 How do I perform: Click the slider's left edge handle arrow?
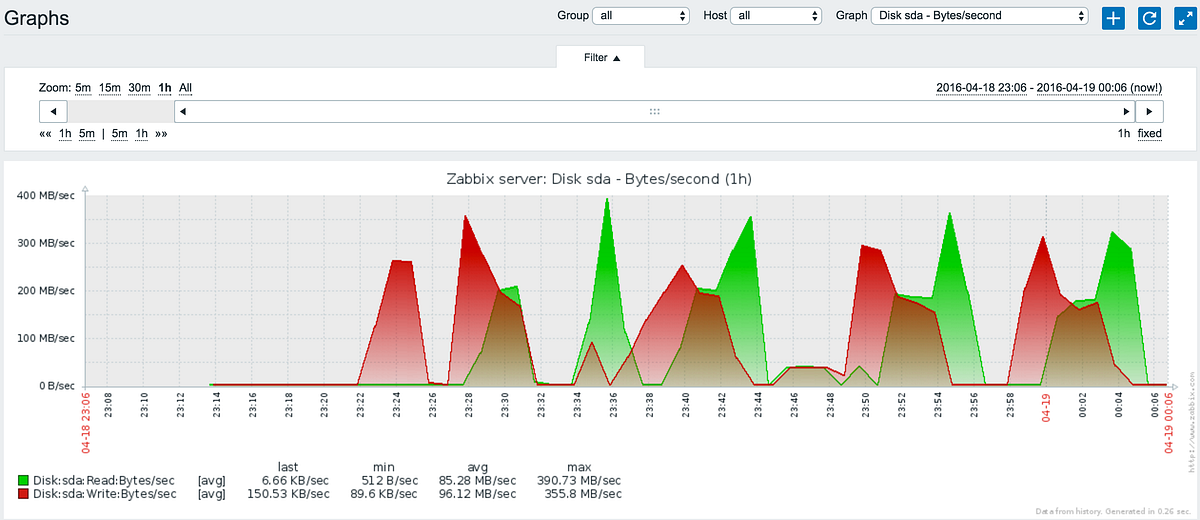(x=182, y=111)
